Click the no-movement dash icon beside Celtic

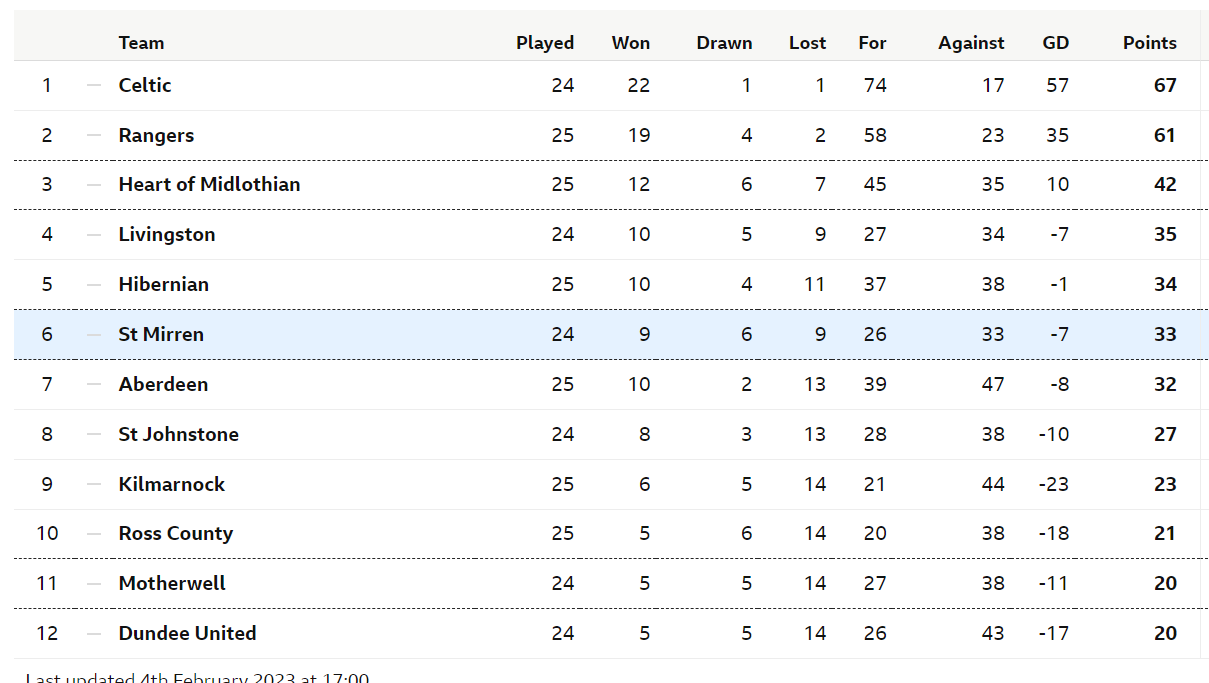(x=94, y=85)
